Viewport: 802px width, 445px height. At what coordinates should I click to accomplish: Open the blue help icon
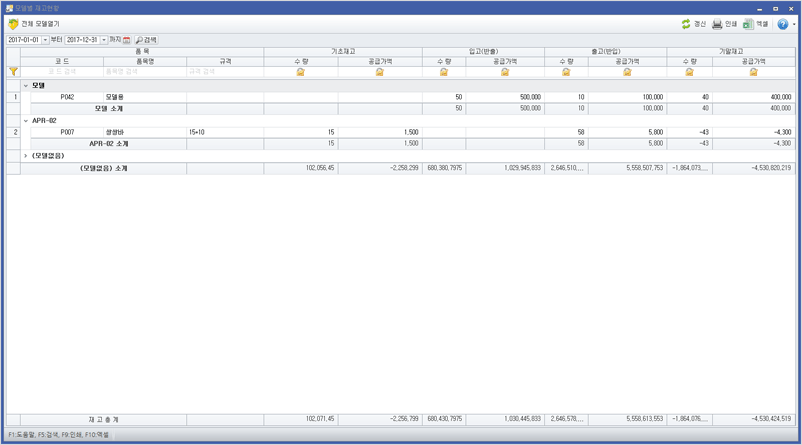click(783, 24)
